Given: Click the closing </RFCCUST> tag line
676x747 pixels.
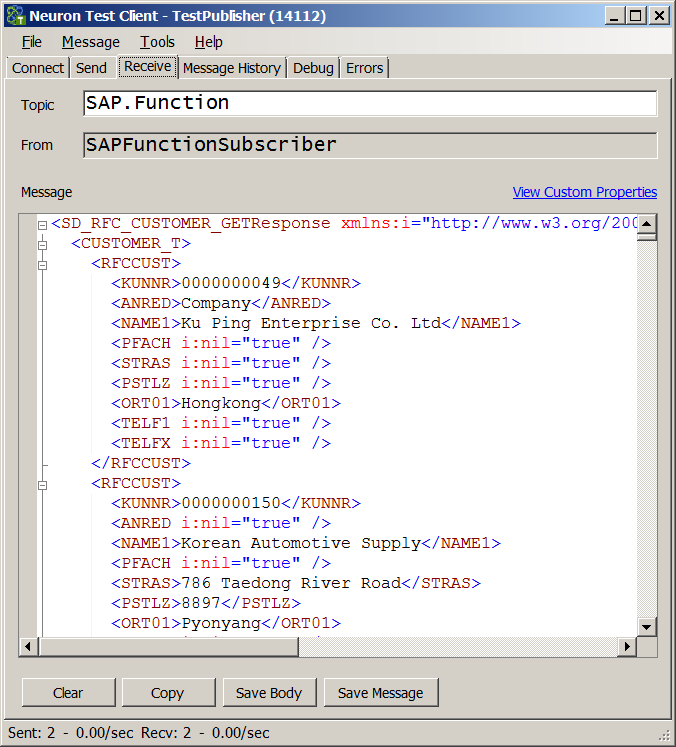Looking at the screenshot, I should pos(141,463).
